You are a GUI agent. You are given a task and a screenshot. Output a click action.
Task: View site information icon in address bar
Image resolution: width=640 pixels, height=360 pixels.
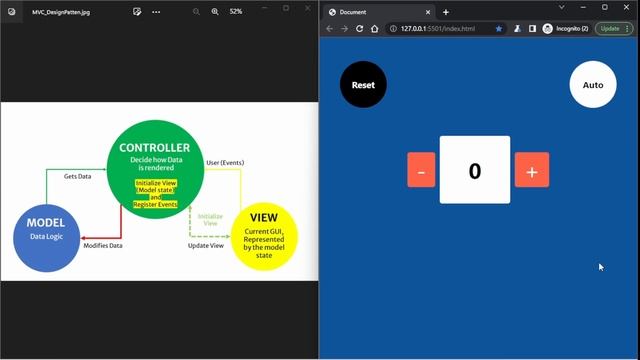[x=393, y=29]
